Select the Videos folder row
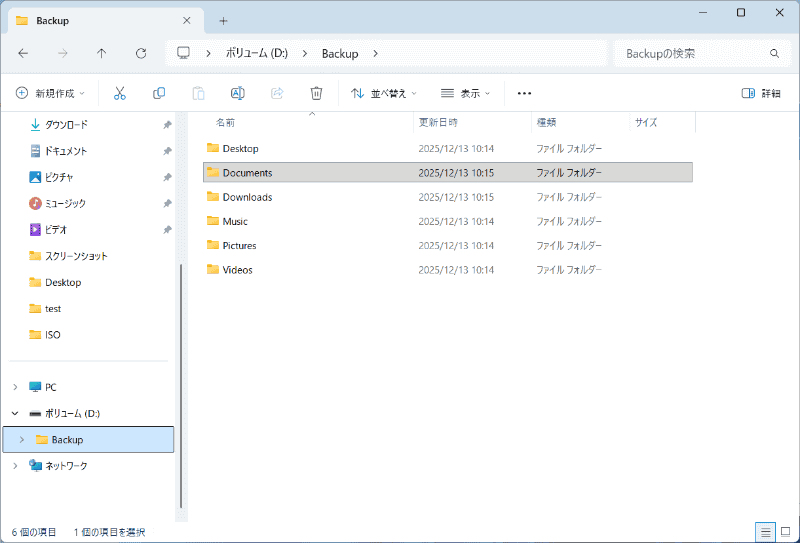This screenshot has height=543, width=800. pos(447,269)
